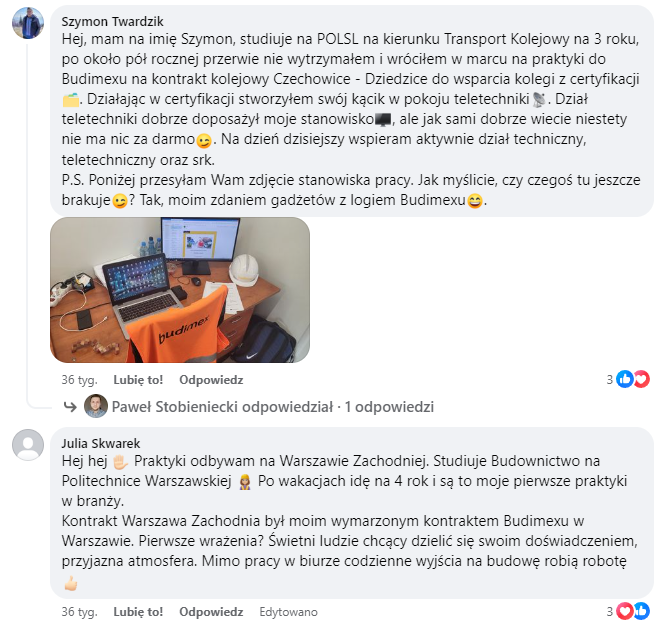662x624 pixels.
Task: Open like reaction icon on Szymon's comment
Action: click(625, 379)
